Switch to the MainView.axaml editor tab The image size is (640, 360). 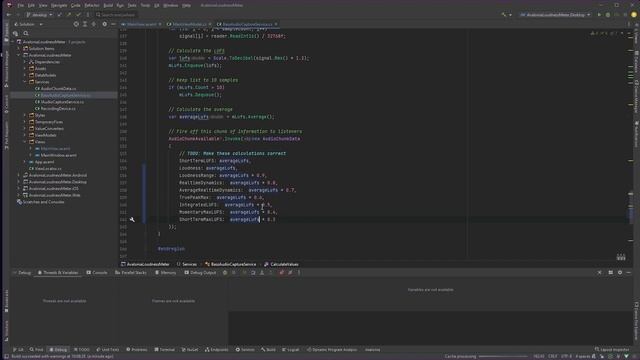click(x=141, y=24)
